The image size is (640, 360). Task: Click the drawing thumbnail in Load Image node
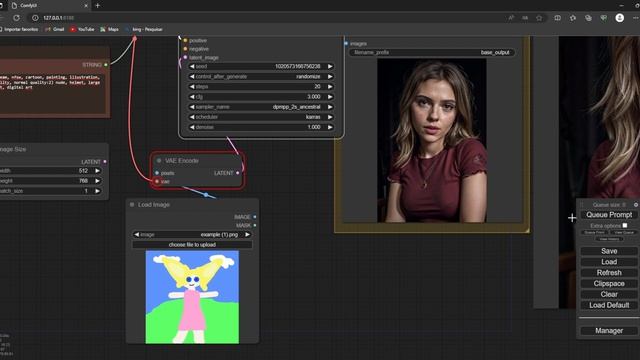[192, 297]
